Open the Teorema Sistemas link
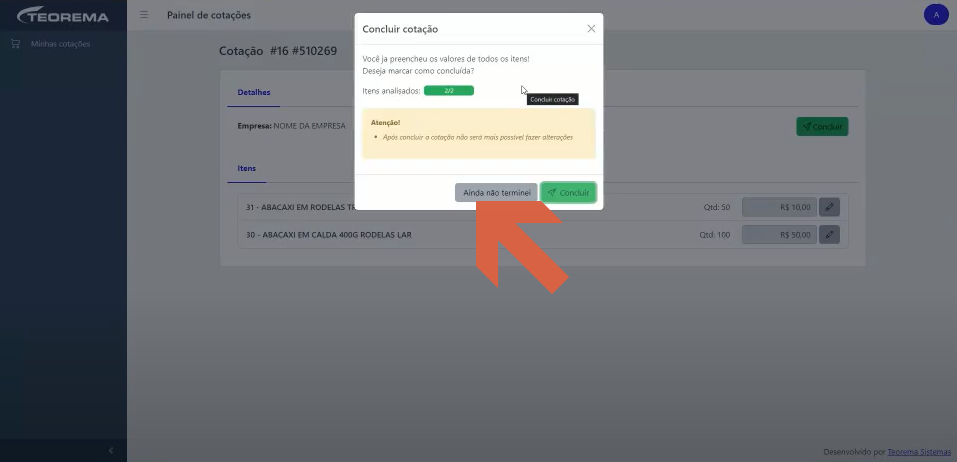This screenshot has height=462, width=957. (919, 452)
